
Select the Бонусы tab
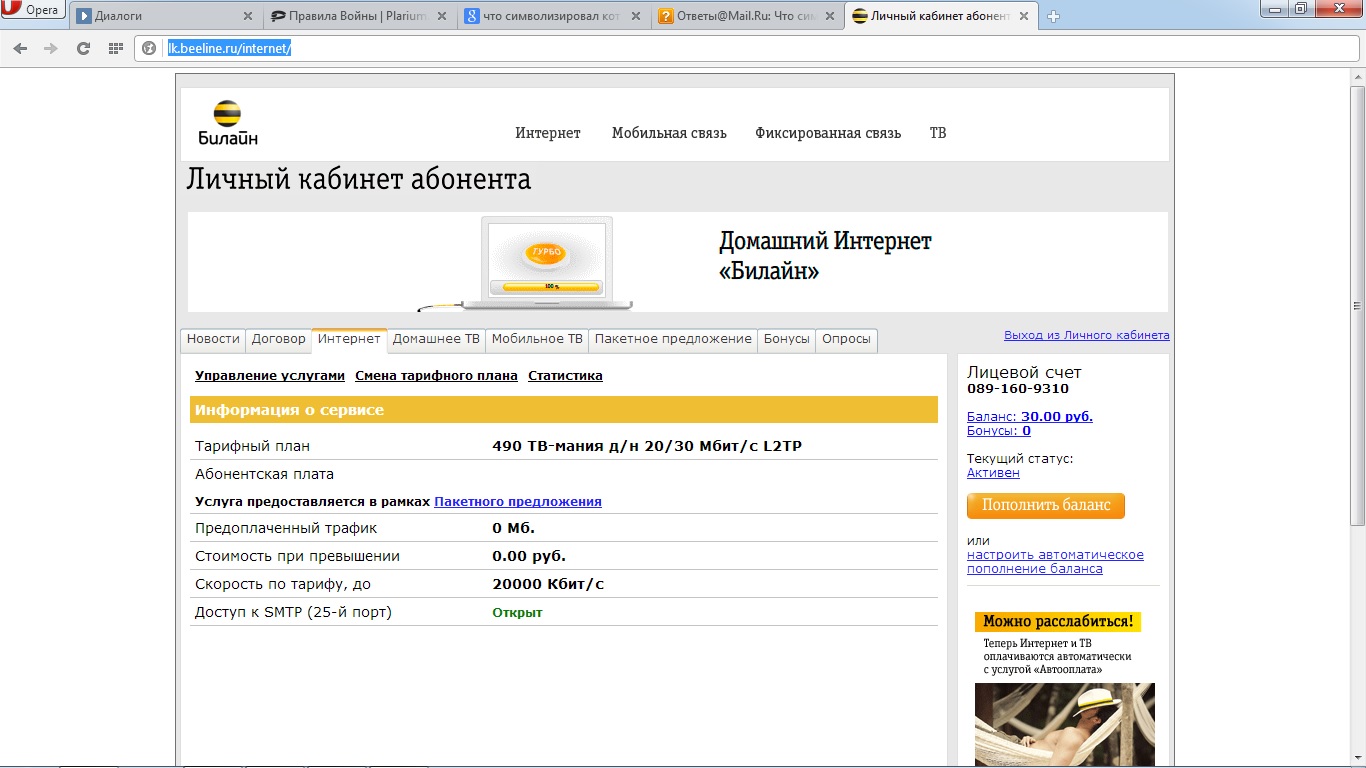[786, 340]
